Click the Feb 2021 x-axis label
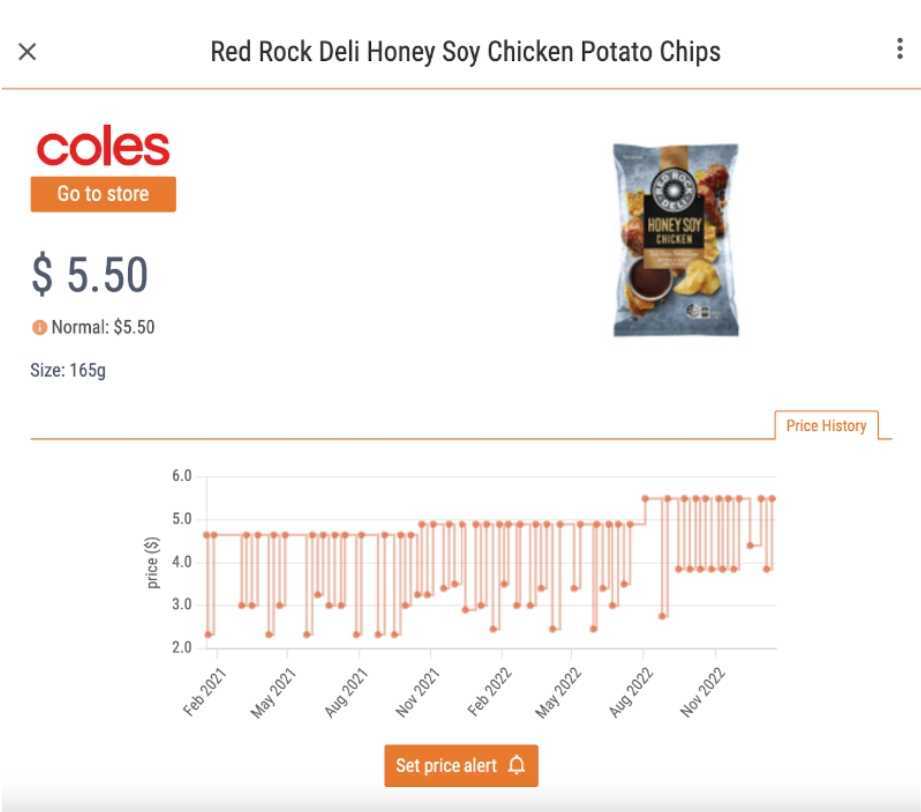 (x=205, y=691)
